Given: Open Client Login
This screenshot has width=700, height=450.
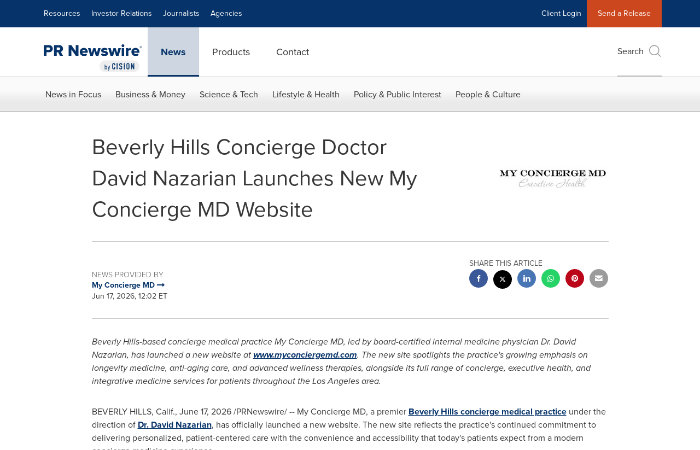Looking at the screenshot, I should coord(561,13).
